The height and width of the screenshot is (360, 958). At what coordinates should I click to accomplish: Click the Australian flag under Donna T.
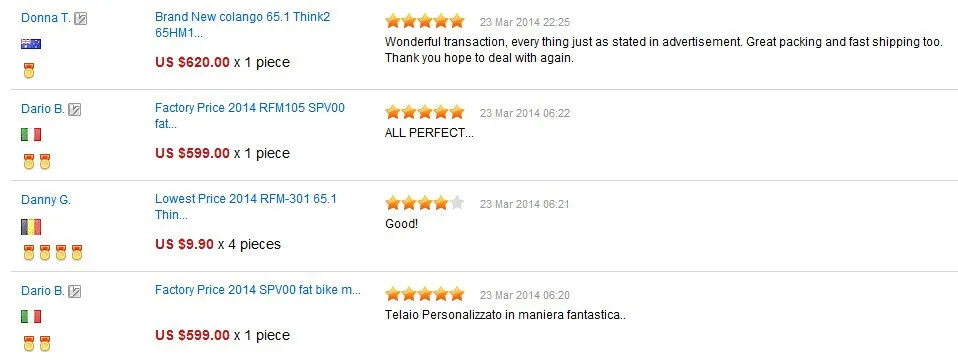(31, 44)
